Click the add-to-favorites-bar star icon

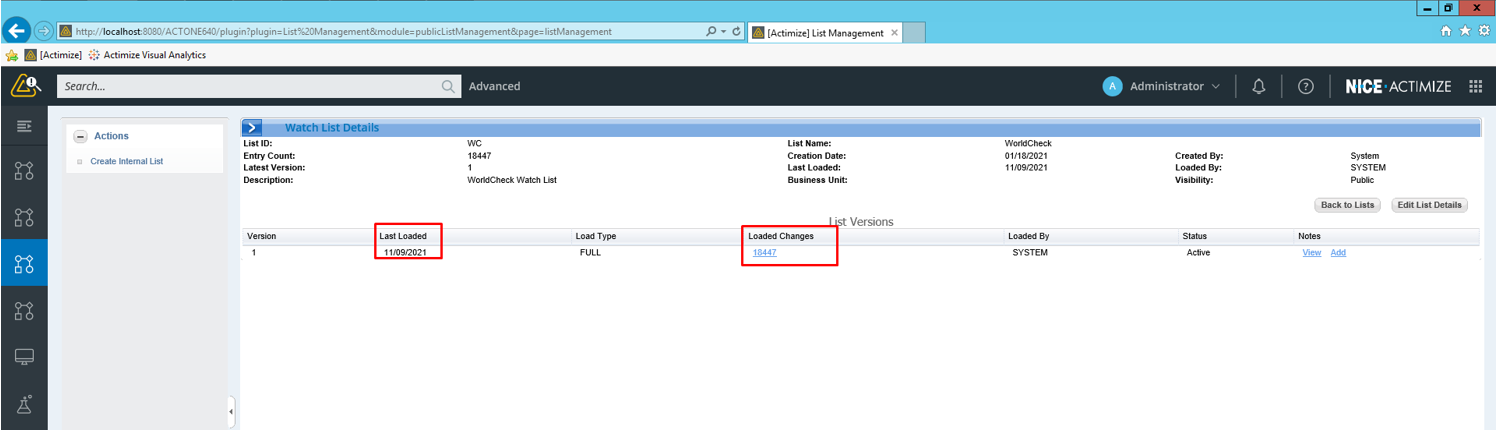coord(12,55)
